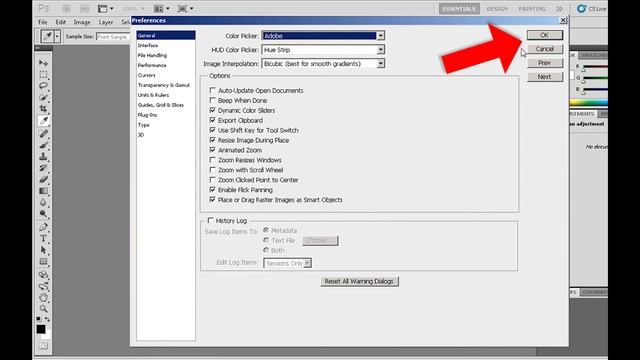Image resolution: width=640 pixels, height=360 pixels.
Task: Select the Hand tool
Action: point(43,297)
